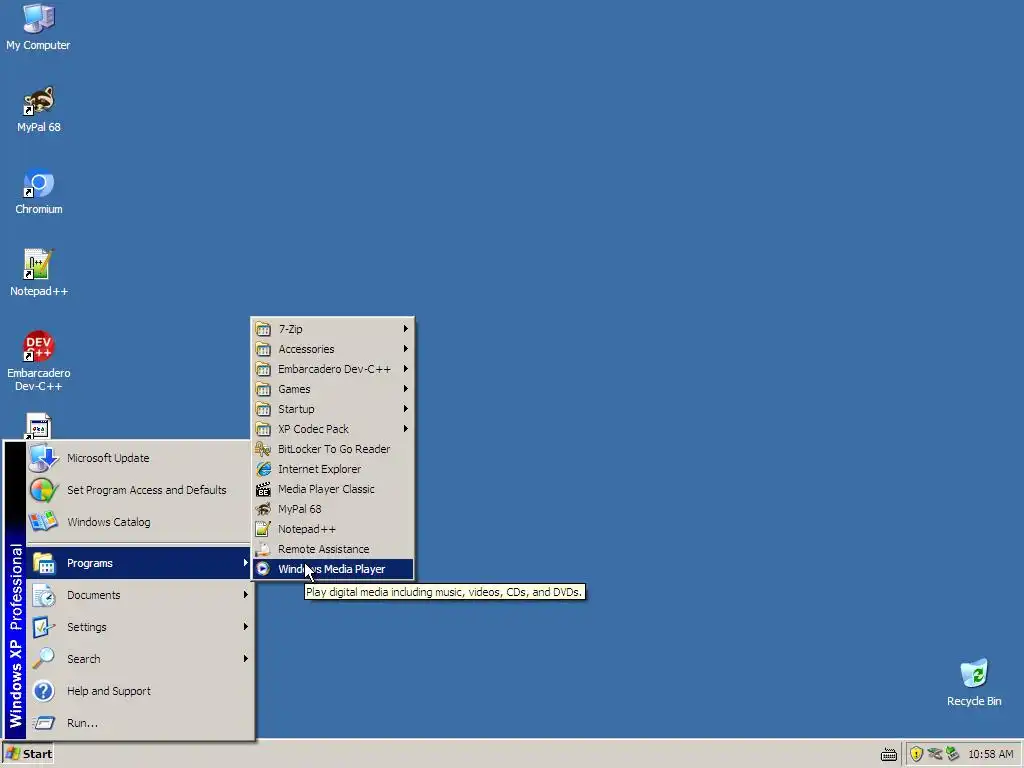Select the Embarcadero Dev-C++ desktop shortcut
The width and height of the screenshot is (1024, 768).
tap(39, 361)
